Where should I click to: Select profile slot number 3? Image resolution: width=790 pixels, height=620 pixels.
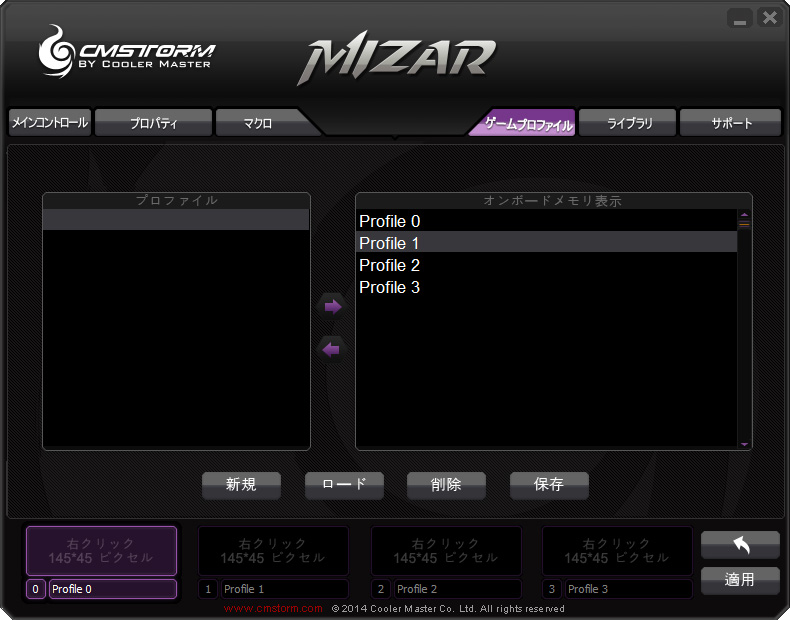click(x=552, y=589)
